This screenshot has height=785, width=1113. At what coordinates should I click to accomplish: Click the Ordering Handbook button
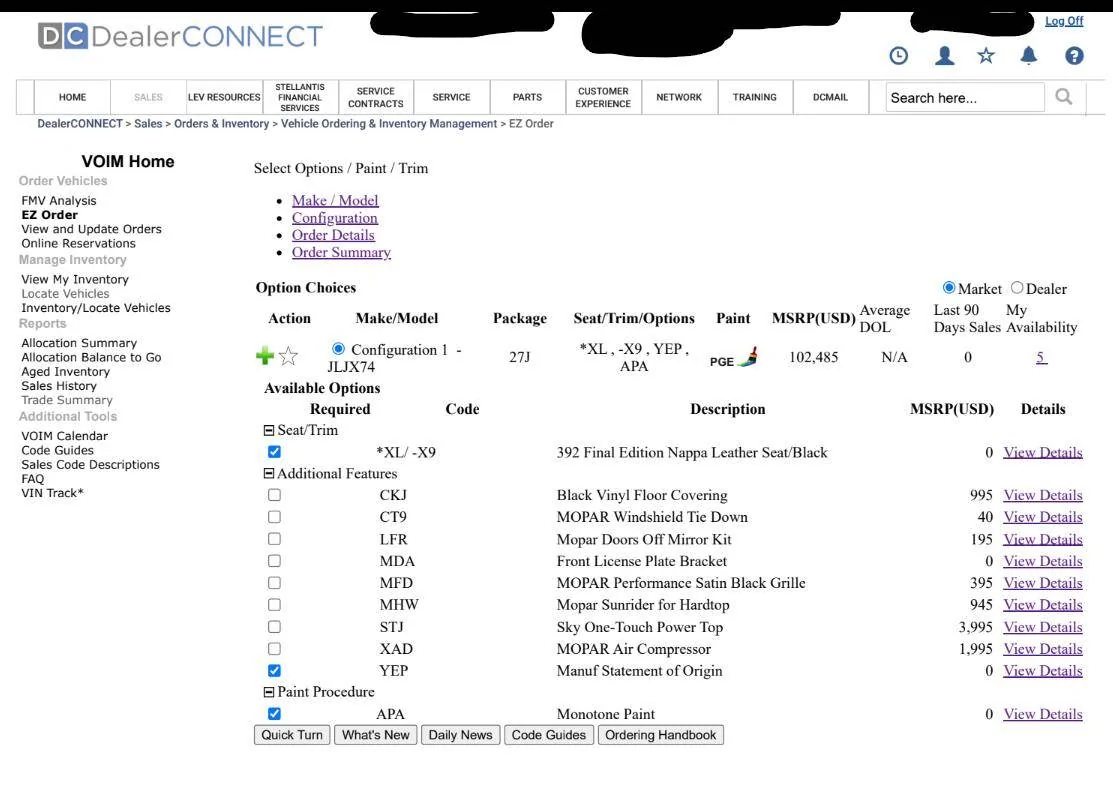(661, 735)
